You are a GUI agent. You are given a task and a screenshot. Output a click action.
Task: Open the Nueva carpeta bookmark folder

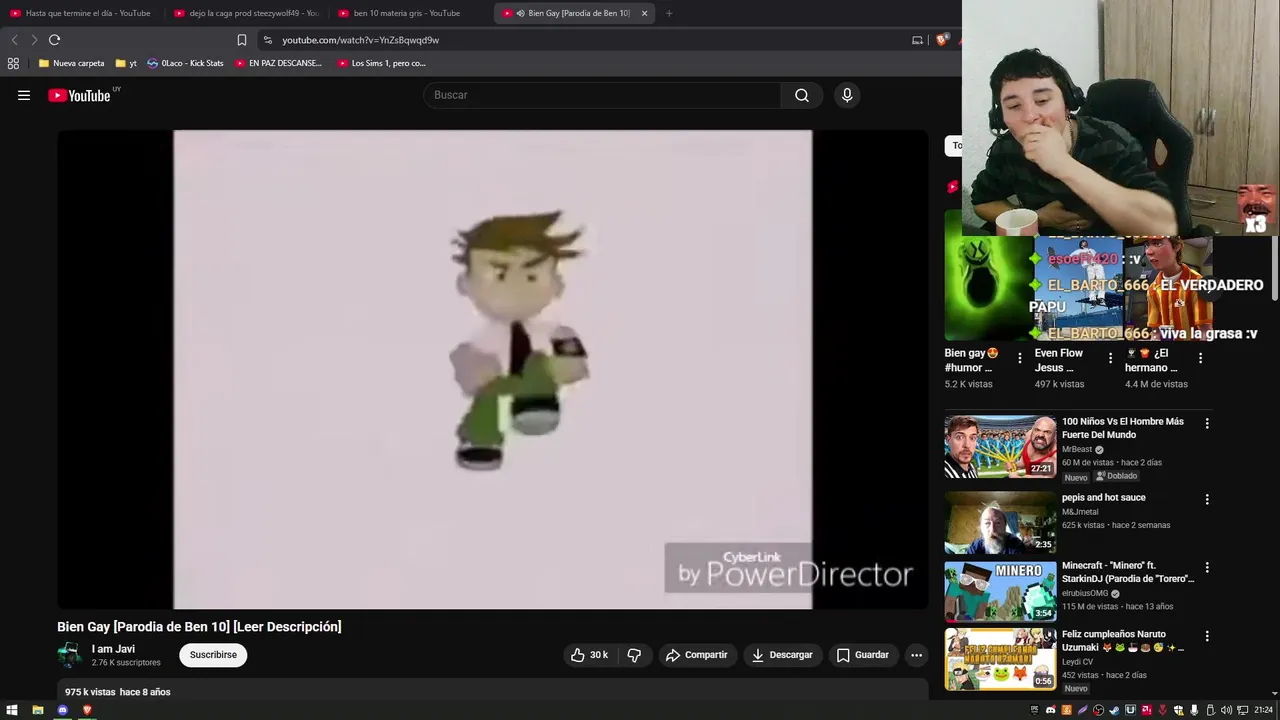tap(71, 63)
